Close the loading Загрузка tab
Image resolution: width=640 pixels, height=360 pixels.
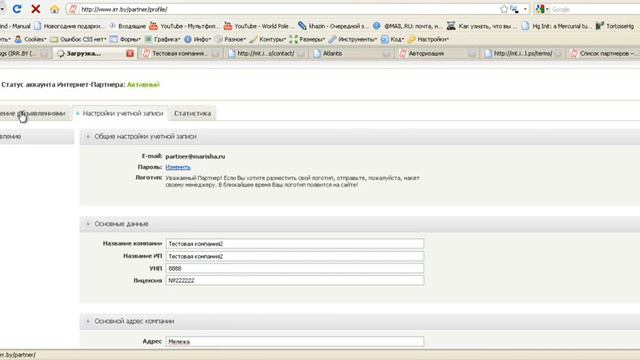click(130, 53)
